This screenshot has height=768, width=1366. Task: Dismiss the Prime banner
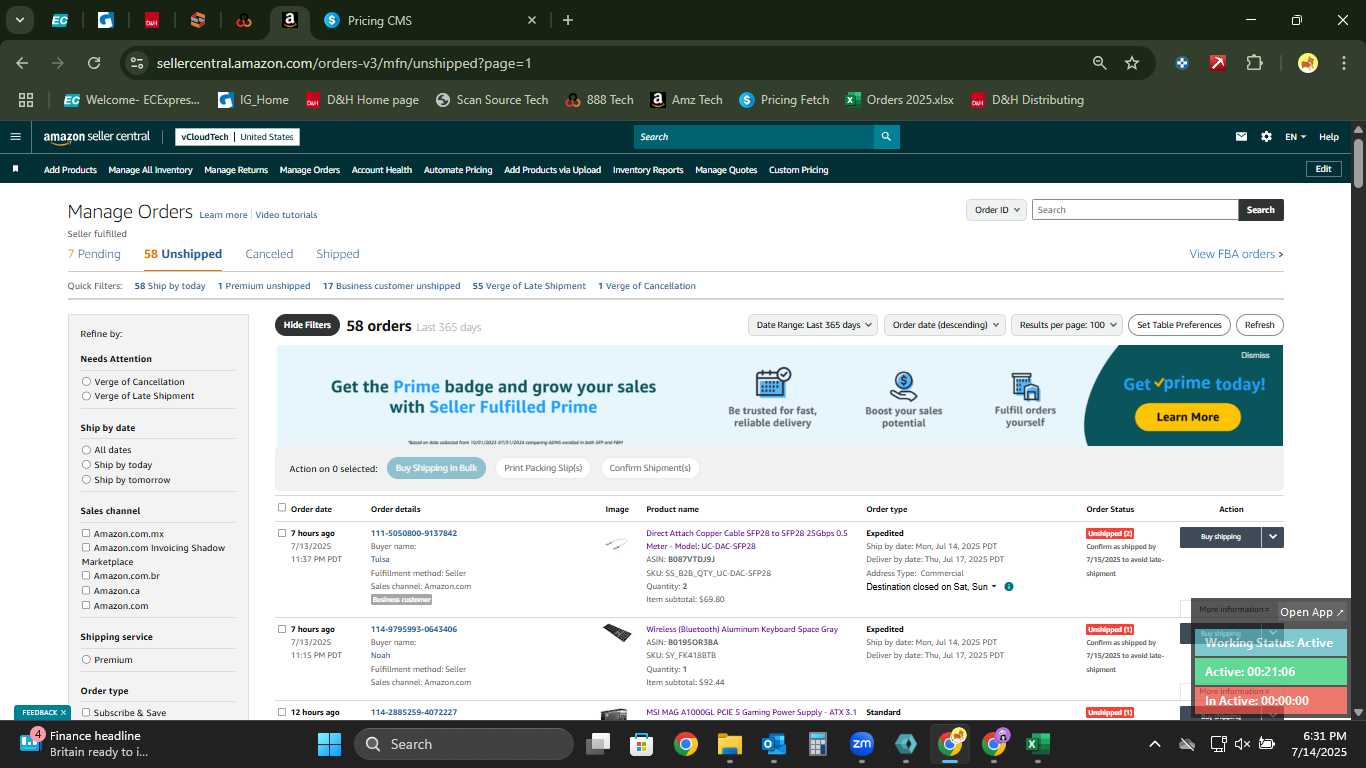click(1255, 355)
